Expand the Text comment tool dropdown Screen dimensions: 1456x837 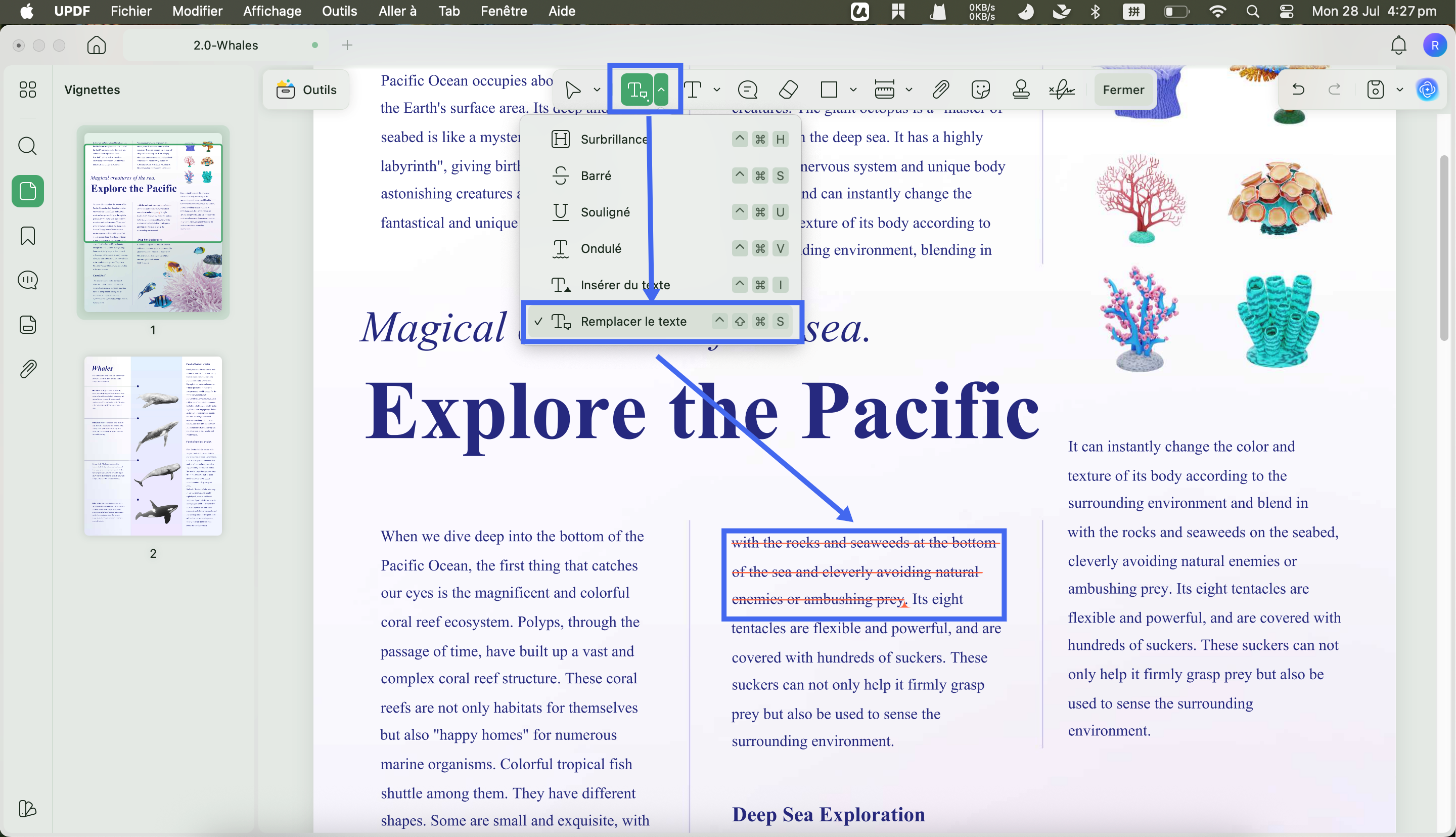[716, 90]
